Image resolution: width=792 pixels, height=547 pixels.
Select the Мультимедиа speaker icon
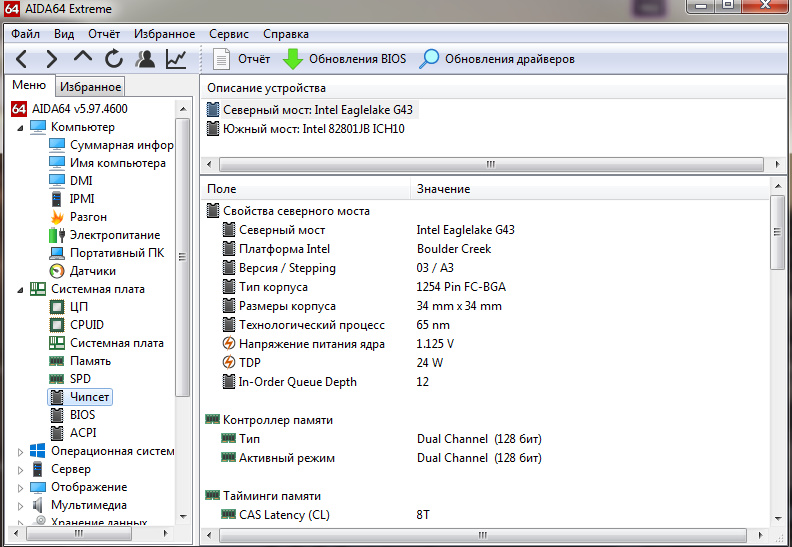click(x=37, y=505)
